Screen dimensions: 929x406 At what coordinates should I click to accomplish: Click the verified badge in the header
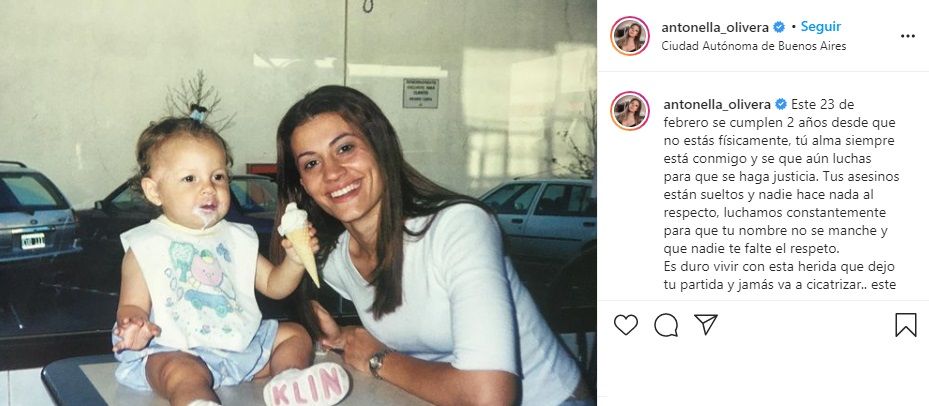pos(779,27)
